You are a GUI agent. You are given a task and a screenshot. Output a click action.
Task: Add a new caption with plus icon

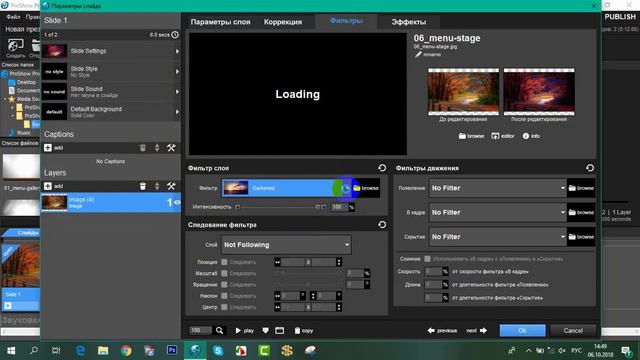pyautogui.click(x=48, y=148)
